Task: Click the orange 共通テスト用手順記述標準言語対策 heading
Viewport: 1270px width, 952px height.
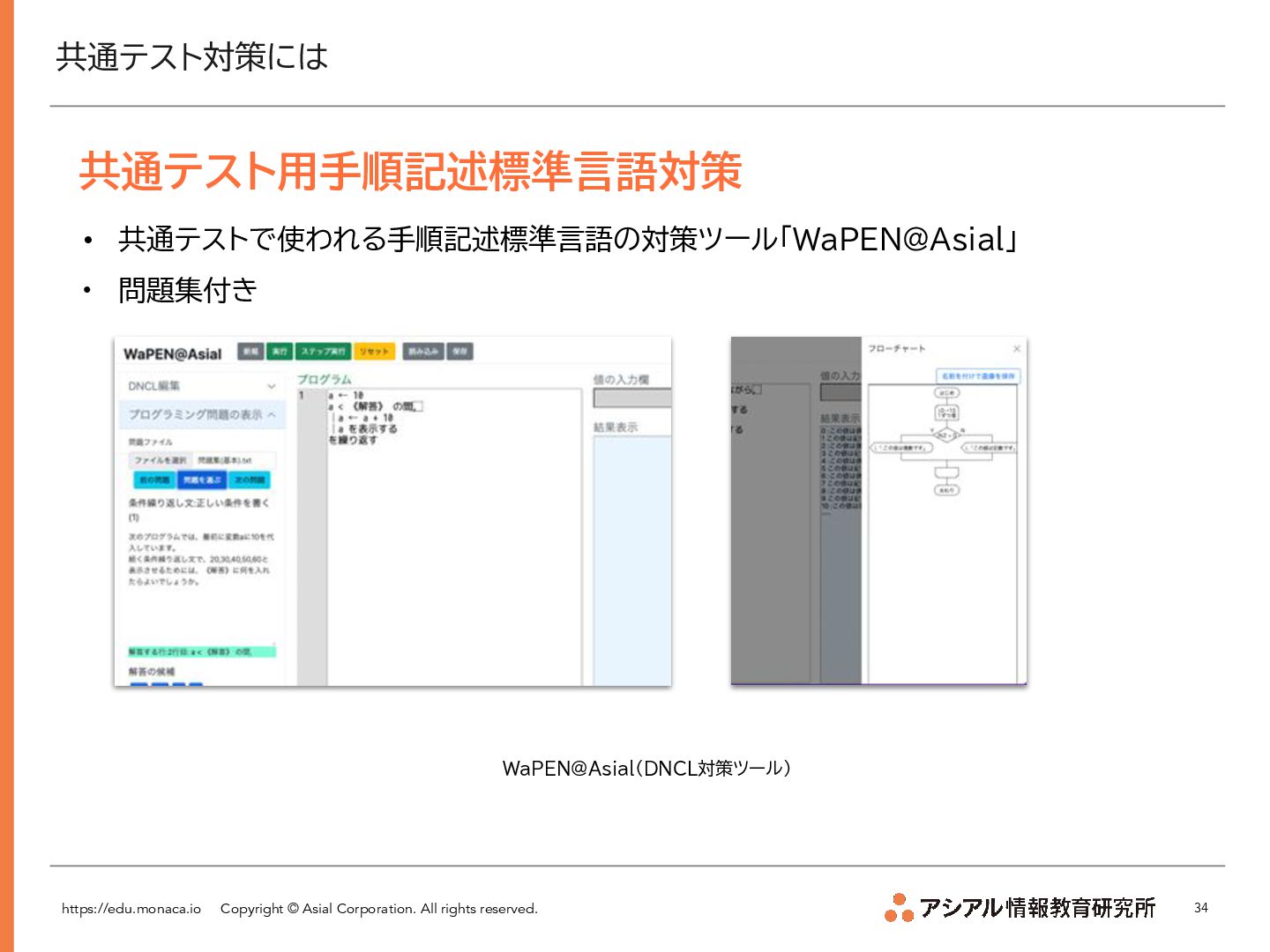Action: click(410, 171)
